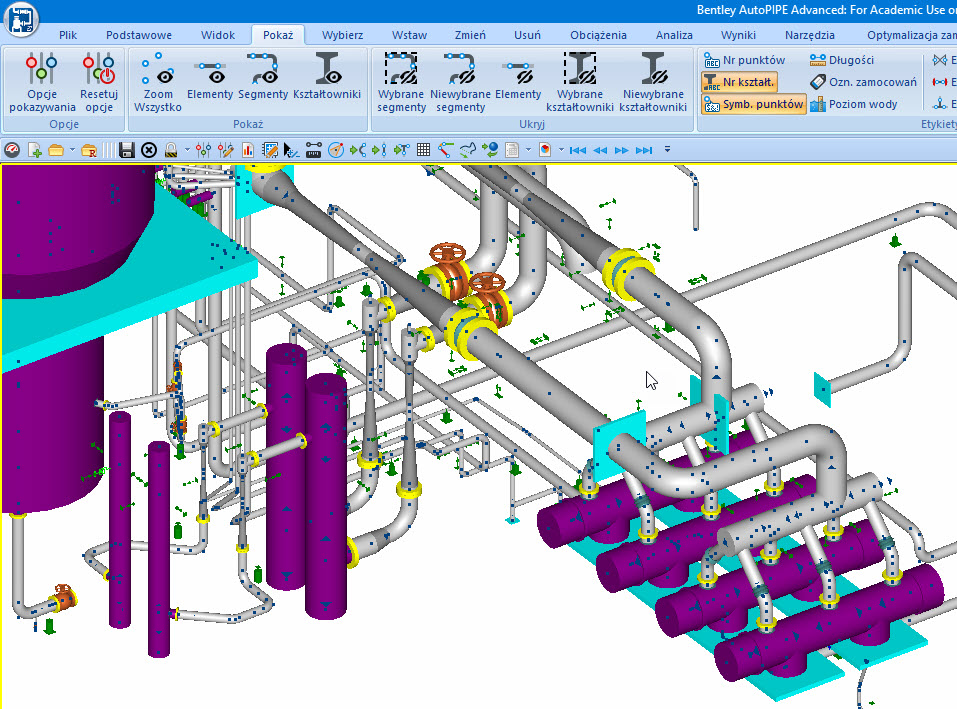The image size is (957, 709).
Task: Click the padlock lock icon
Action: click(x=171, y=149)
